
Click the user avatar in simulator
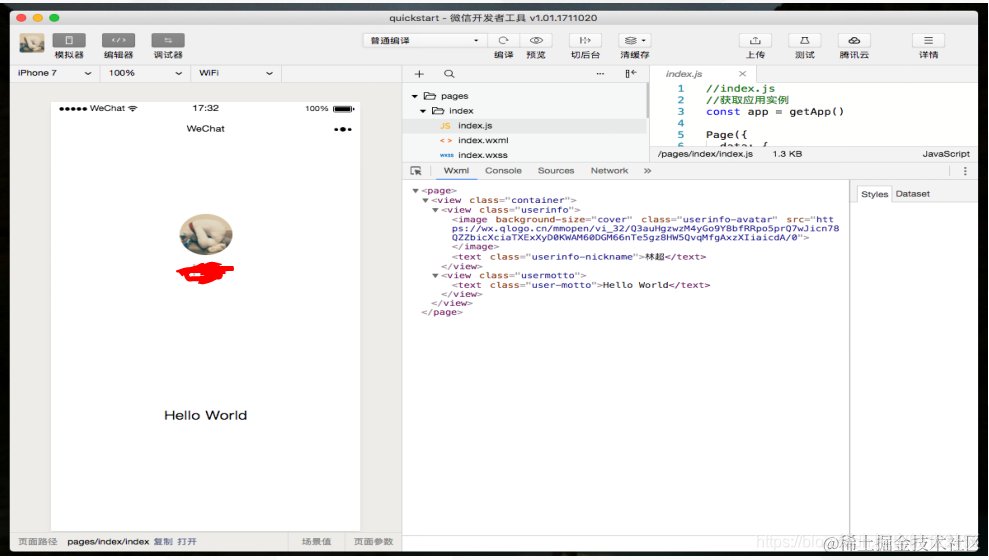206,234
